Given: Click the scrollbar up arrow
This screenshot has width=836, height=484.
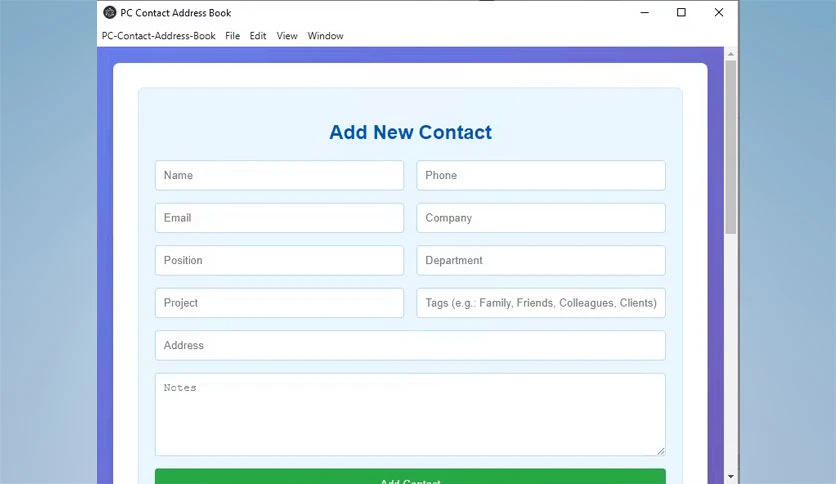Looking at the screenshot, I should pos(730,54).
